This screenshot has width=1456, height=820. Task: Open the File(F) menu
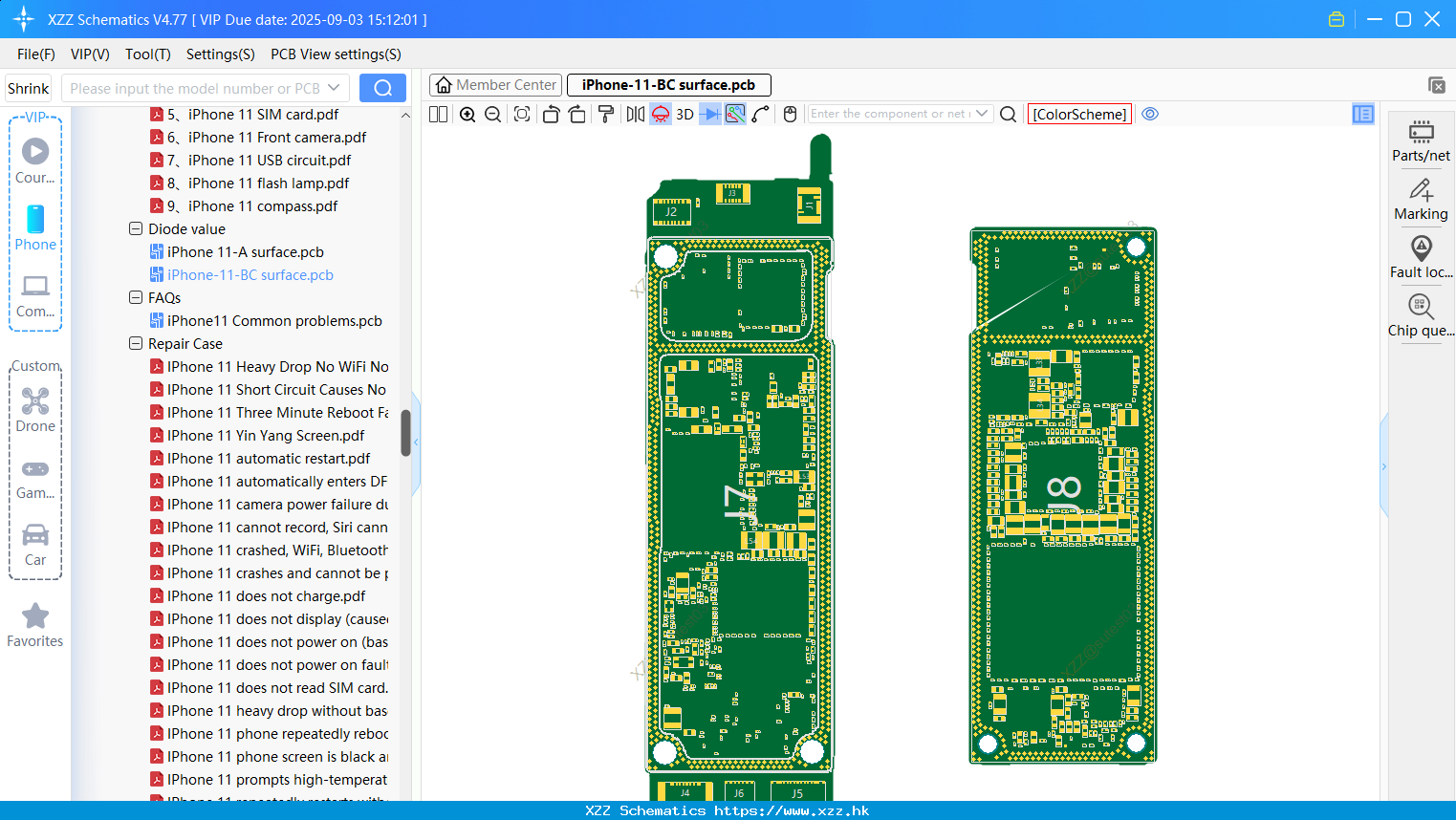[x=36, y=54]
